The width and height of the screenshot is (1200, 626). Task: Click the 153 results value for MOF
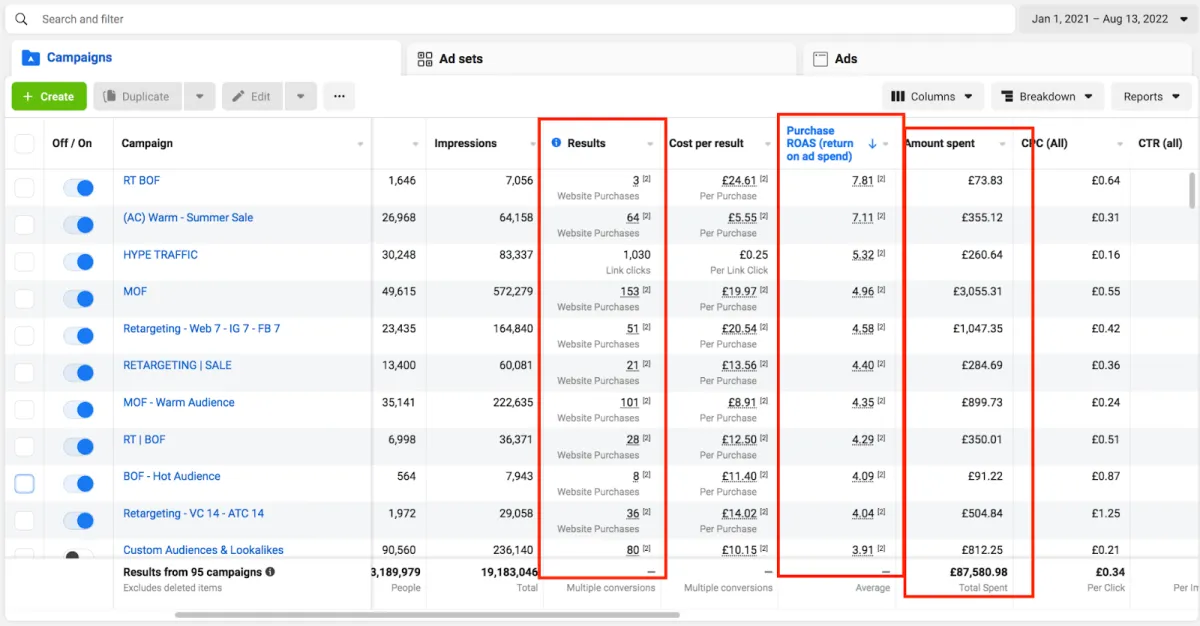tap(629, 291)
